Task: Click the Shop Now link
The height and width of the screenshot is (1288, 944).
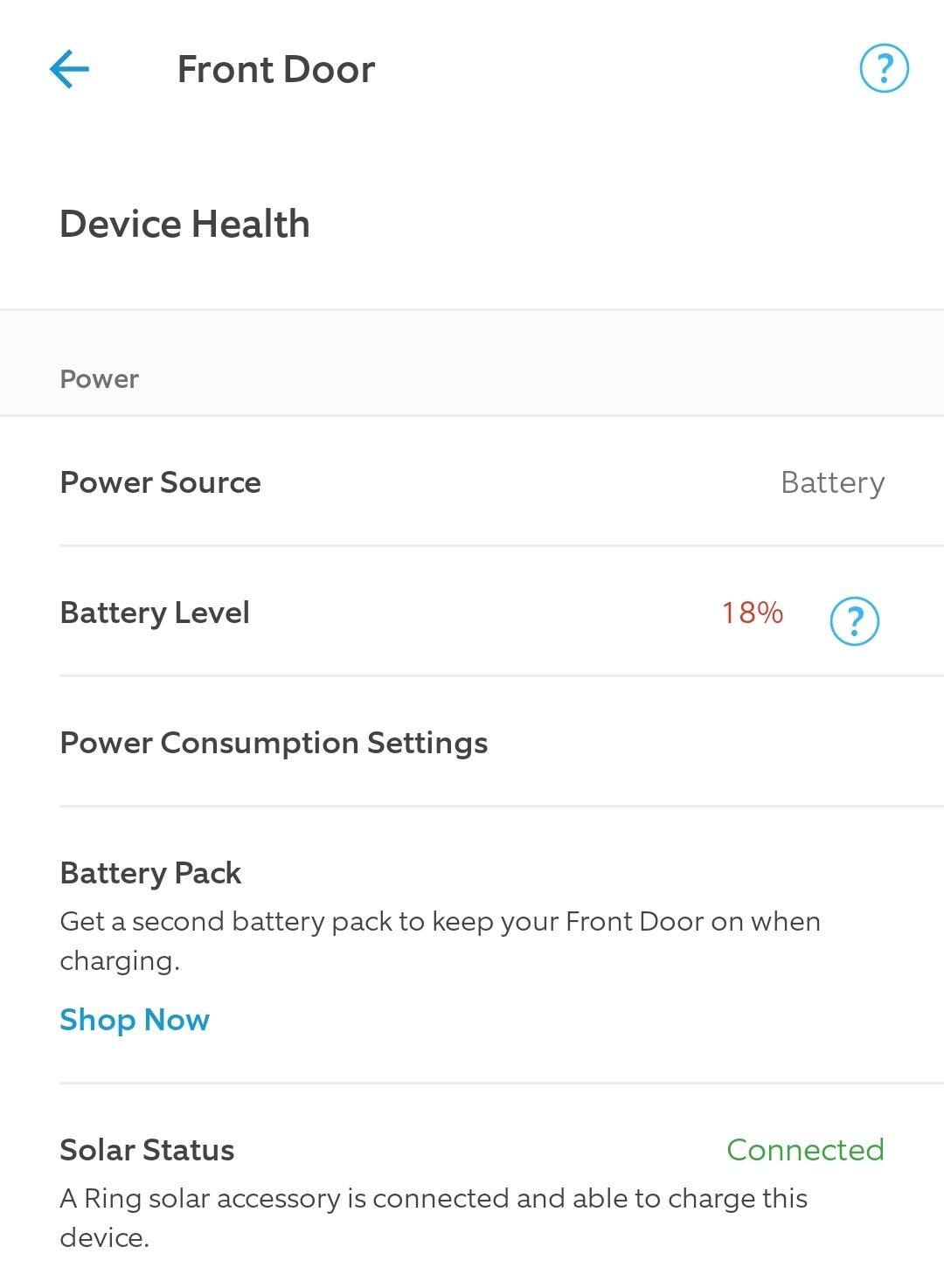Action: [x=134, y=1019]
